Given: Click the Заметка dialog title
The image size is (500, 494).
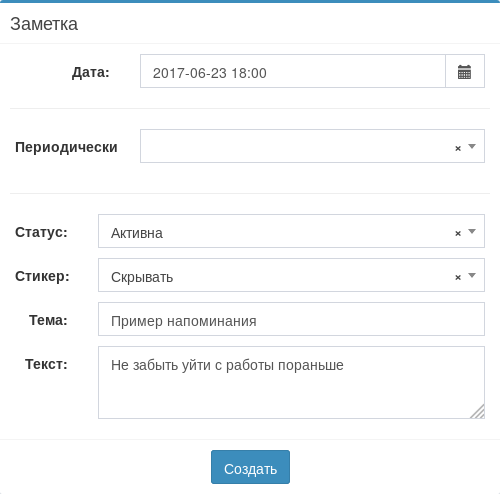Looking at the screenshot, I should point(44,24).
